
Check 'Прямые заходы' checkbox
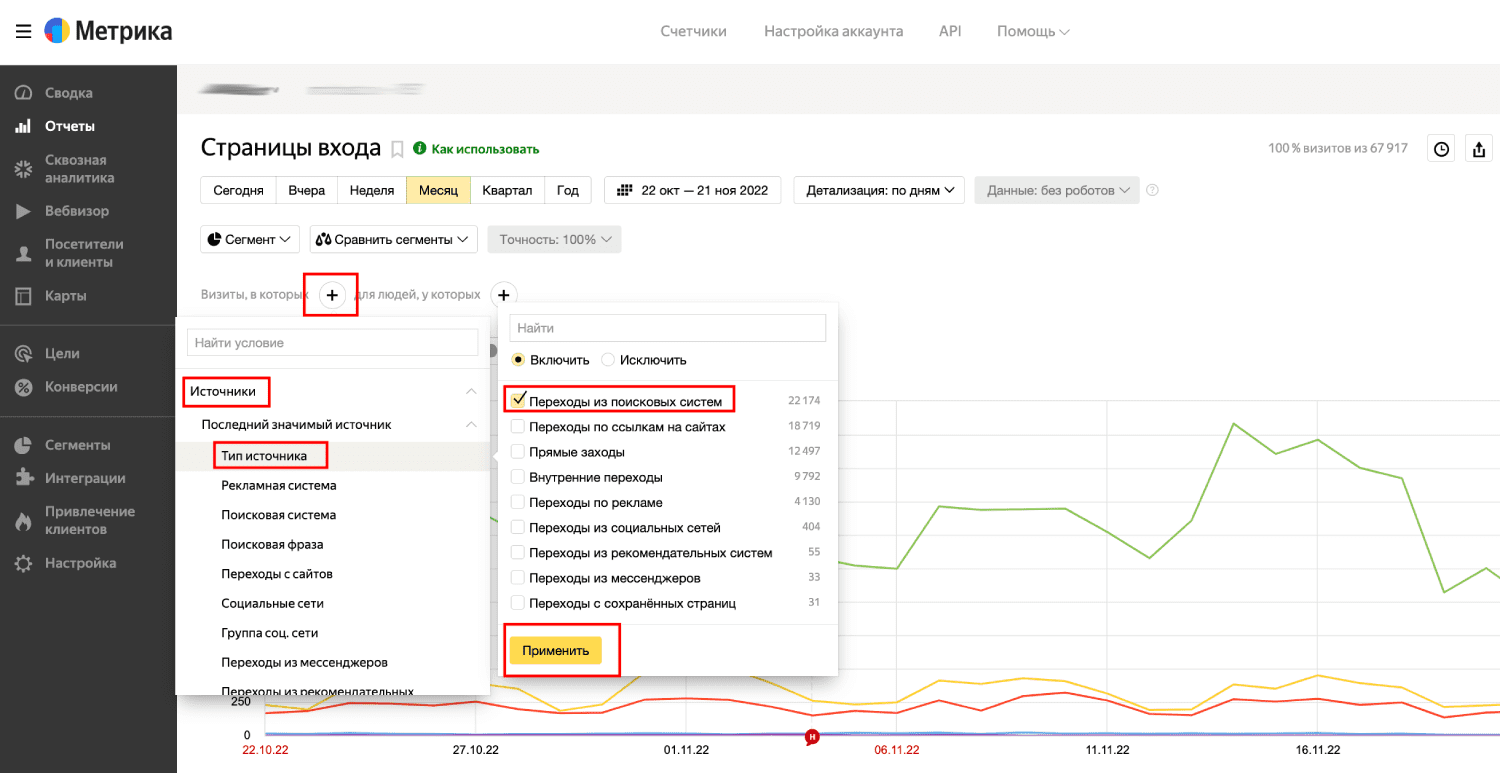click(518, 452)
